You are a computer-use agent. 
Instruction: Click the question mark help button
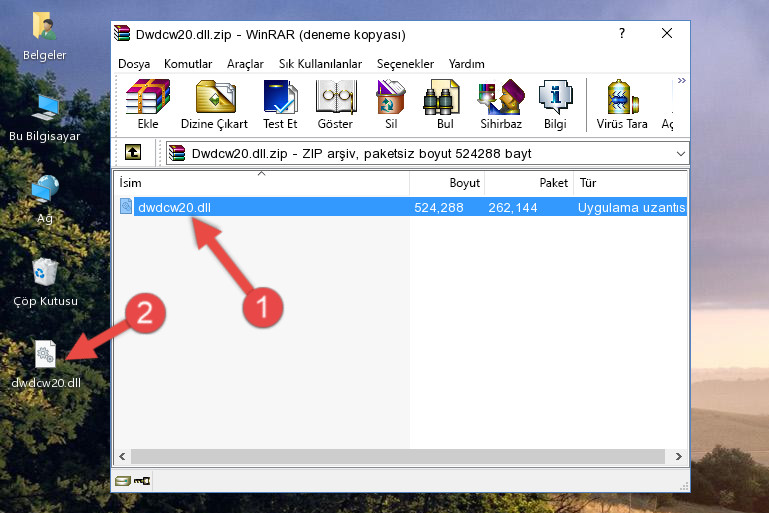point(622,33)
